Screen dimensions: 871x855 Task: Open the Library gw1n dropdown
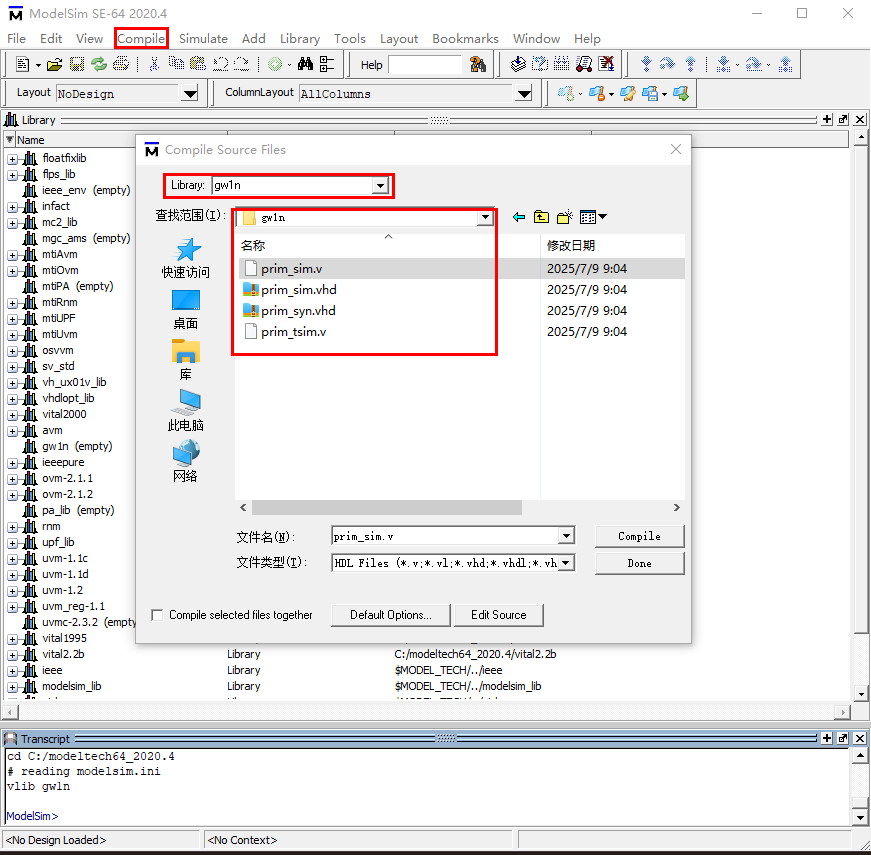(x=380, y=186)
